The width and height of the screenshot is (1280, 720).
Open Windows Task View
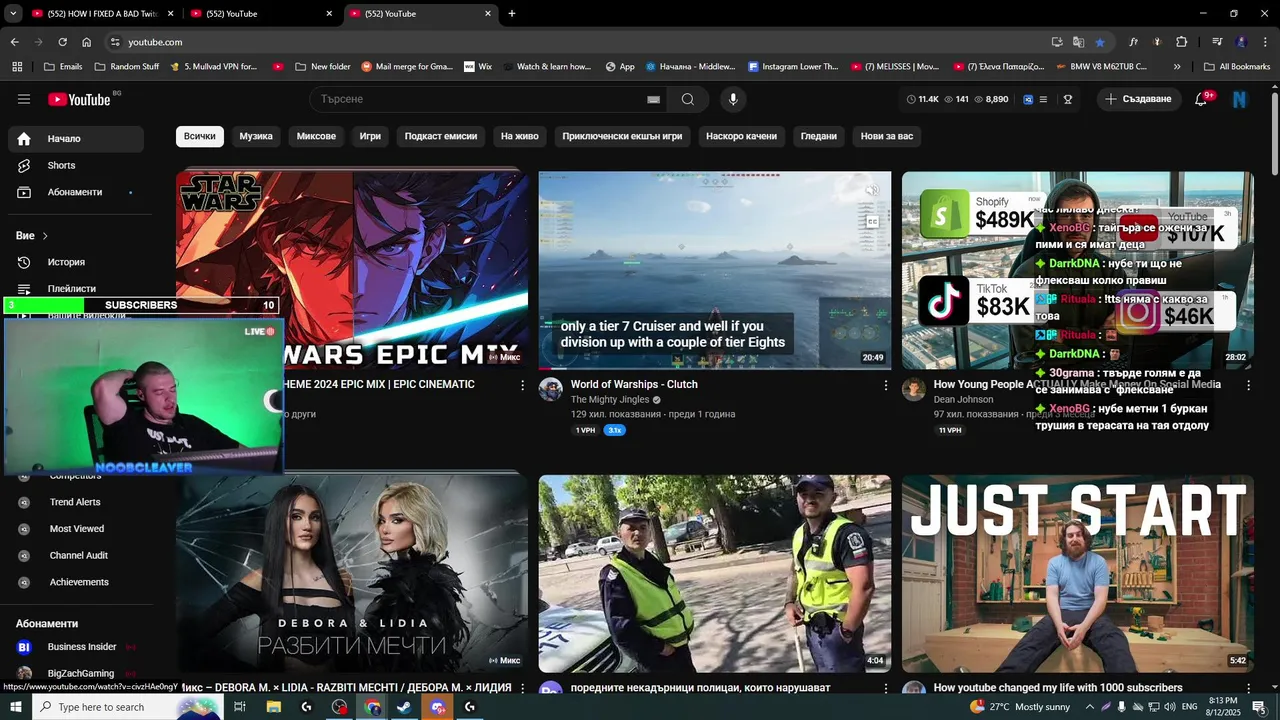tap(240, 707)
